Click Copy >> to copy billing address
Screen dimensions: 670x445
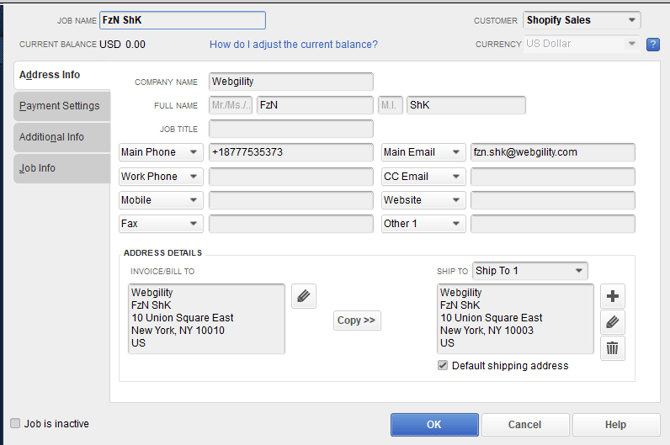pyautogui.click(x=357, y=321)
